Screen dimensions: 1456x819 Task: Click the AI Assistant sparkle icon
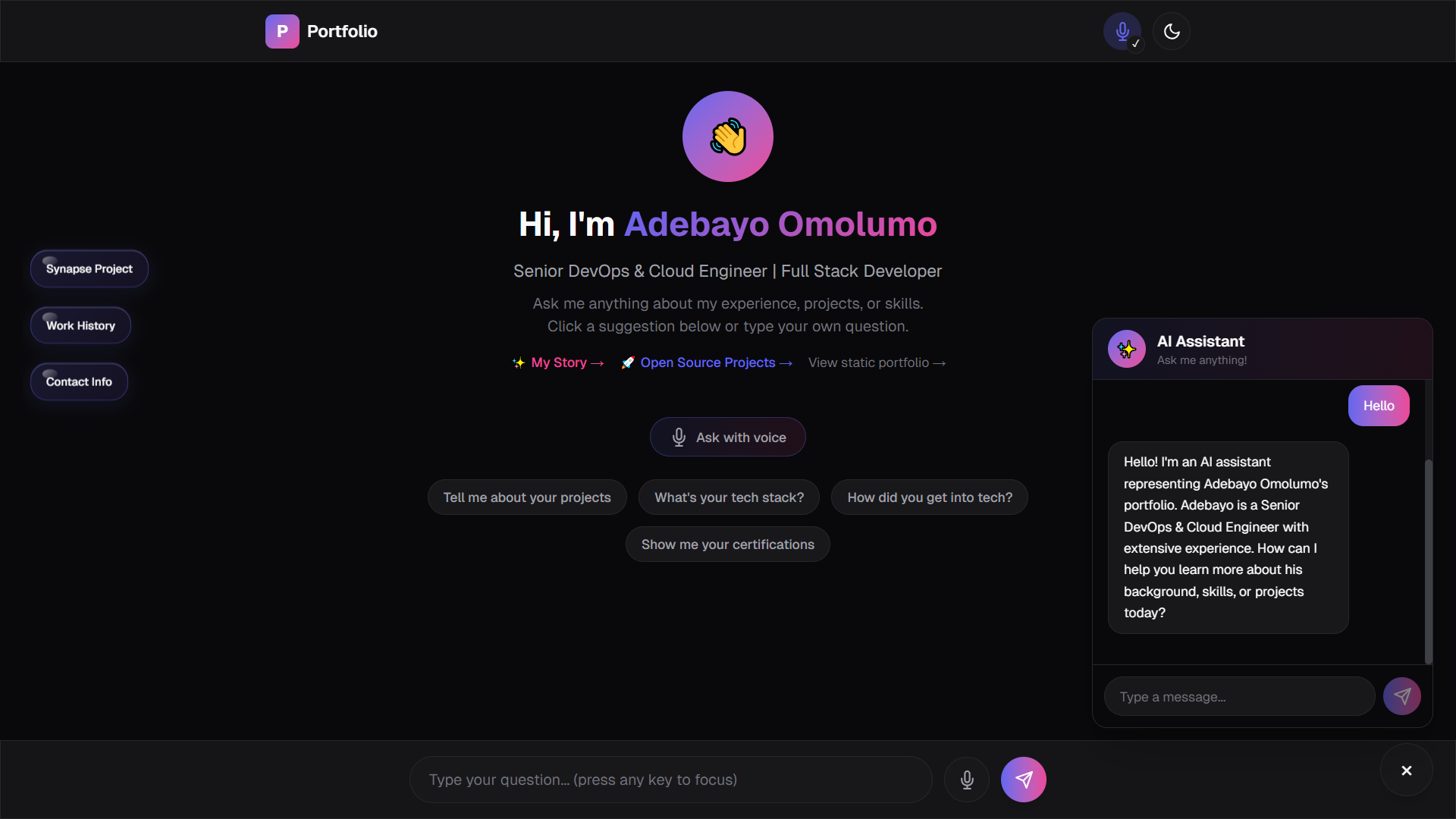coord(1127,349)
